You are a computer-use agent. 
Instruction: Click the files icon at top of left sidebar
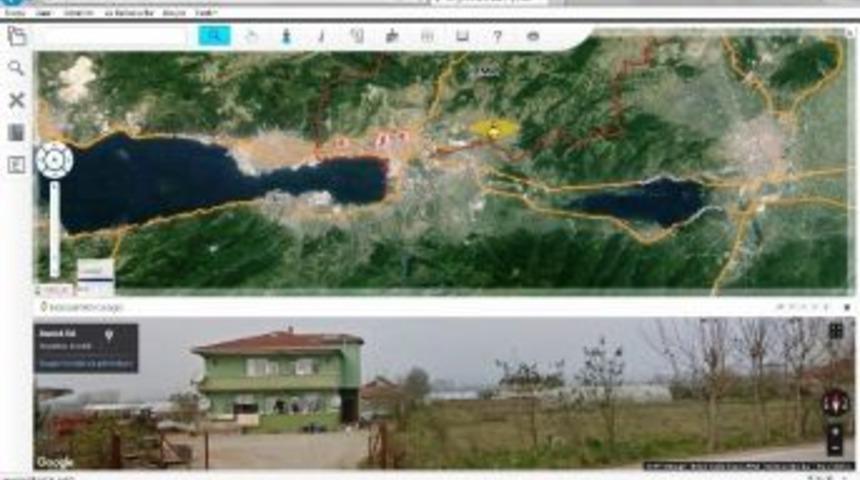[x=16, y=36]
